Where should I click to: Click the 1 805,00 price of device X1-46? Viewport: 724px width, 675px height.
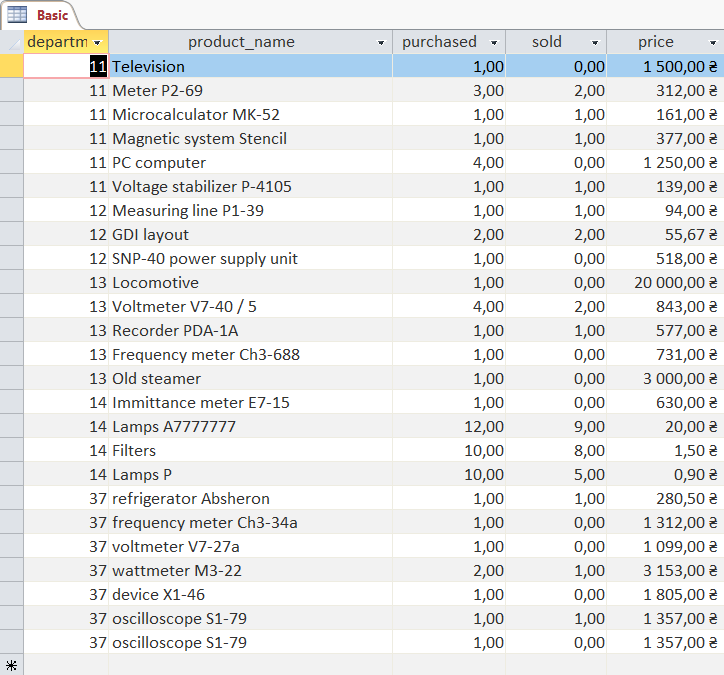(x=665, y=594)
